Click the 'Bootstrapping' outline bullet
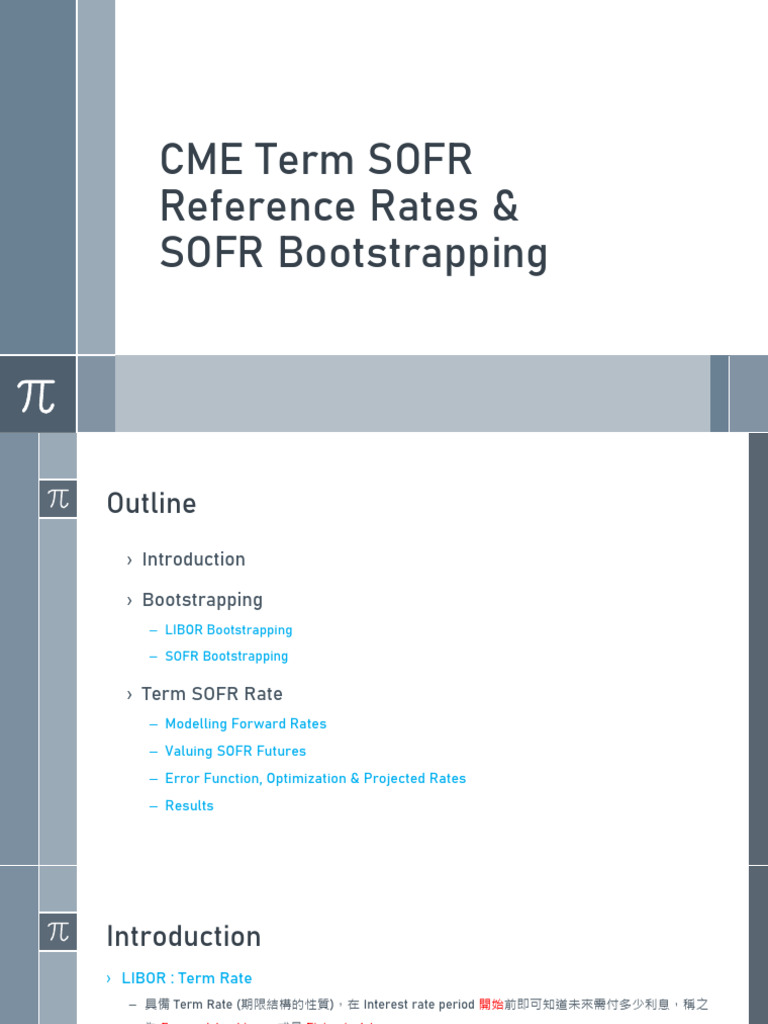Image resolution: width=768 pixels, height=1024 pixels. tap(202, 600)
